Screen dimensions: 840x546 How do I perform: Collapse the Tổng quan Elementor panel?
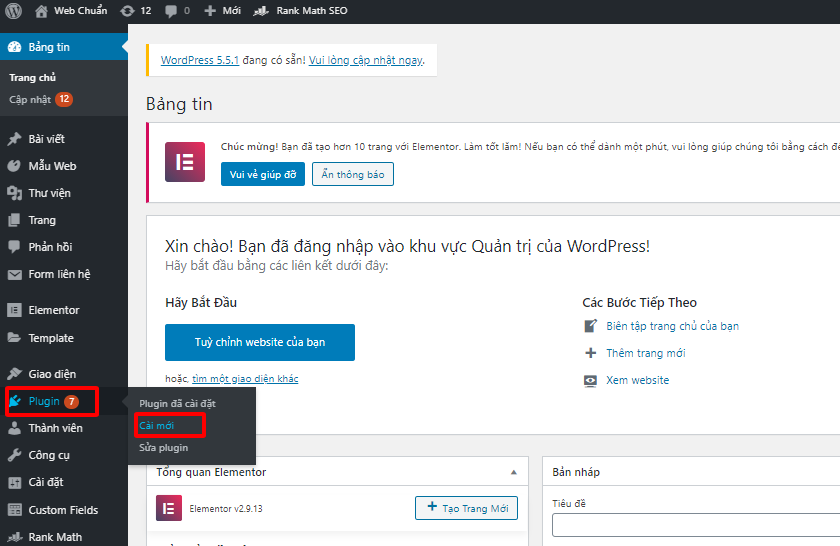coord(513,472)
